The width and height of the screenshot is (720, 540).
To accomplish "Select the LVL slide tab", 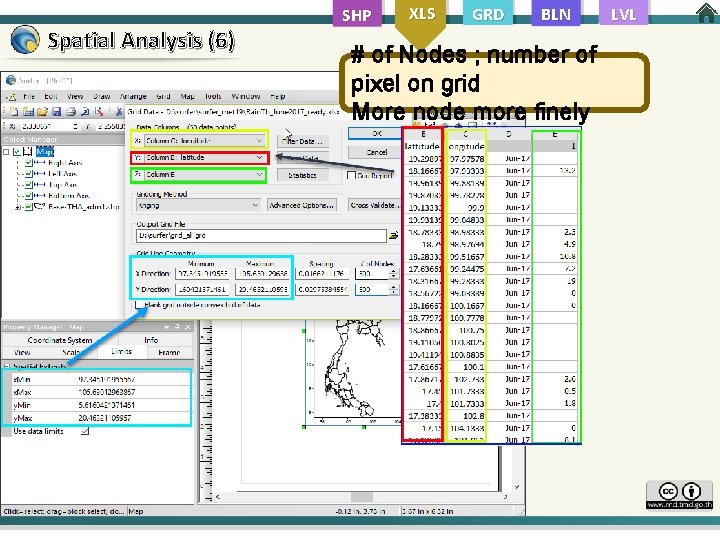I will (x=624, y=15).
